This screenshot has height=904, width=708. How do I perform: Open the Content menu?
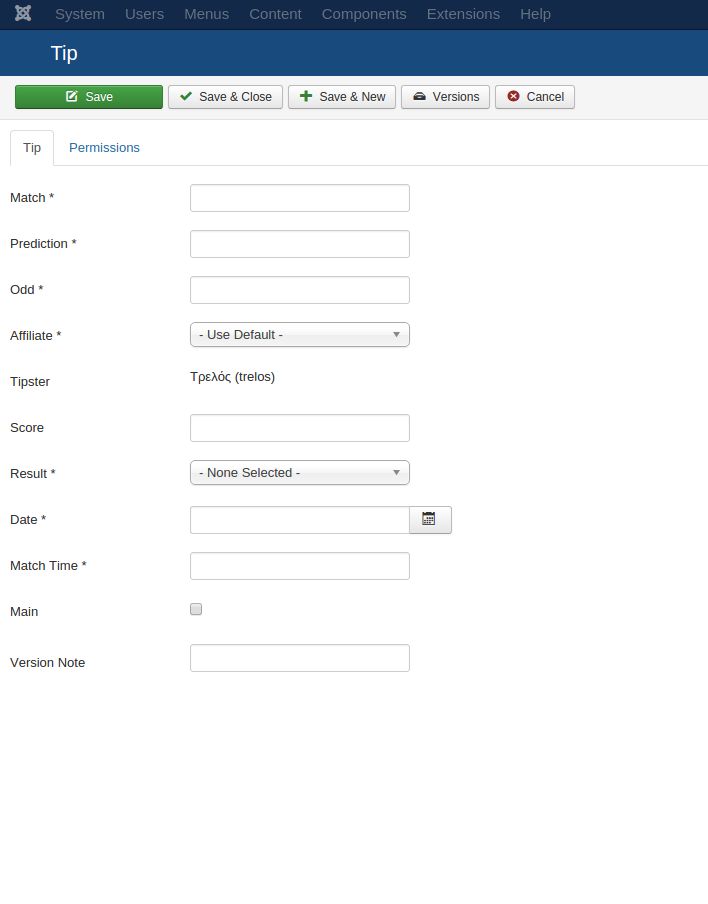(275, 14)
